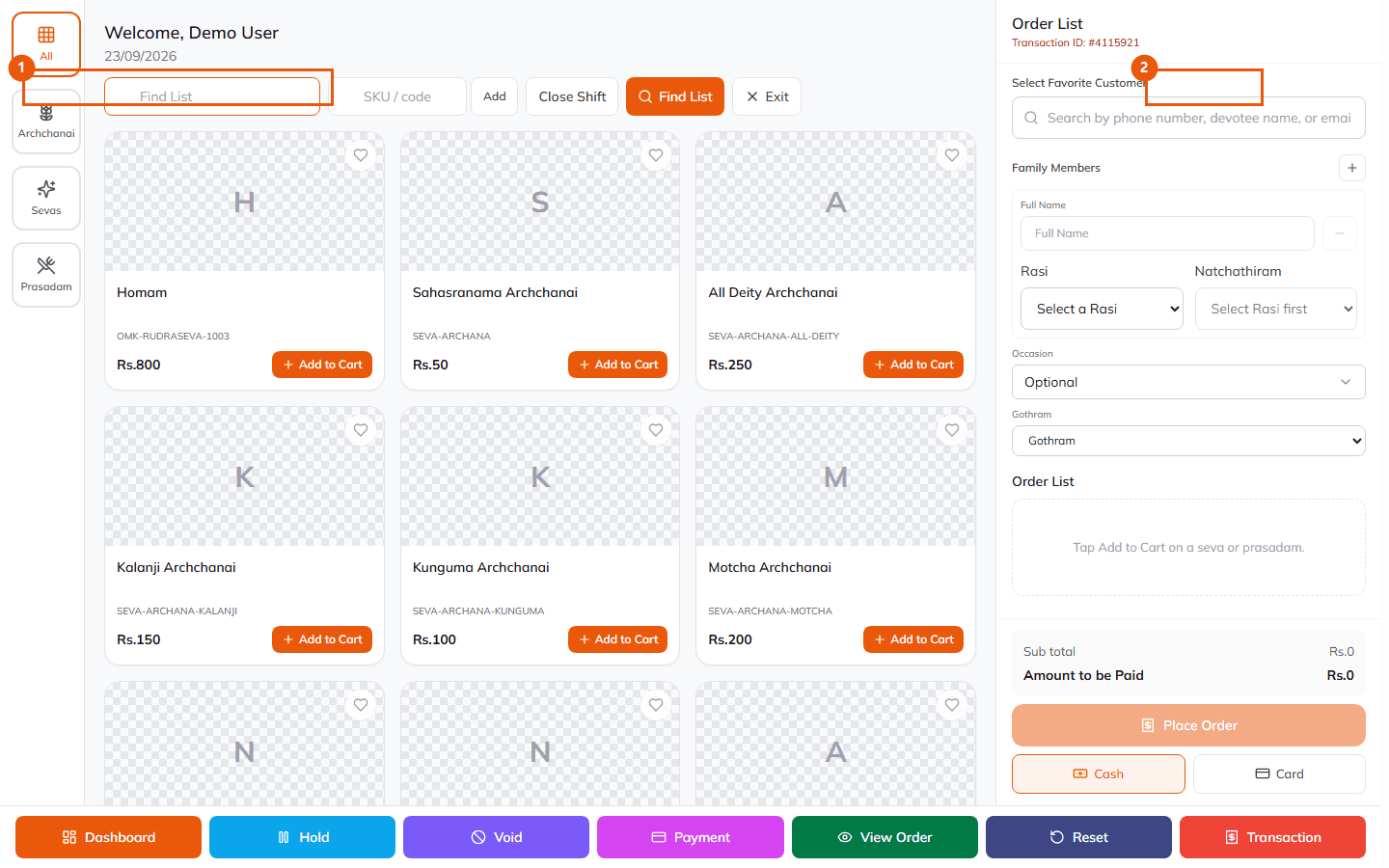The image size is (1389, 868).
Task: Focus the SKU / code input field
Action: pyautogui.click(x=397, y=96)
